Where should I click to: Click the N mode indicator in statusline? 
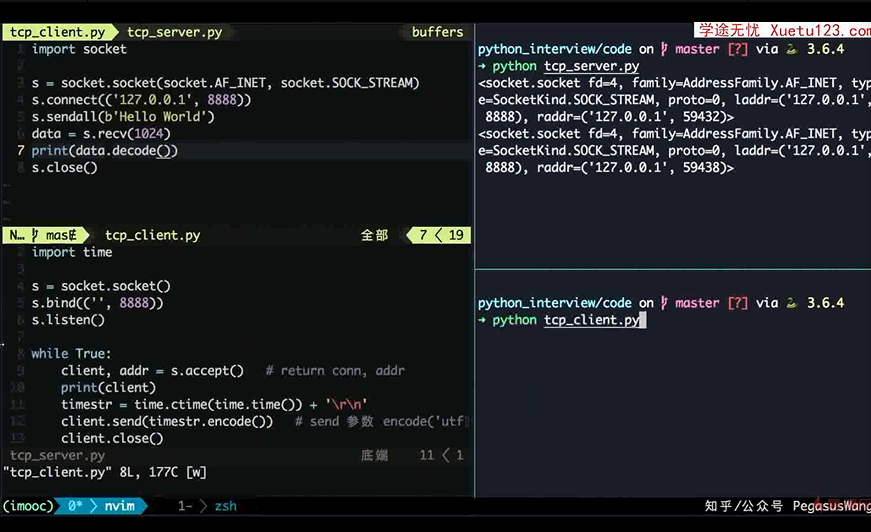pos(17,235)
